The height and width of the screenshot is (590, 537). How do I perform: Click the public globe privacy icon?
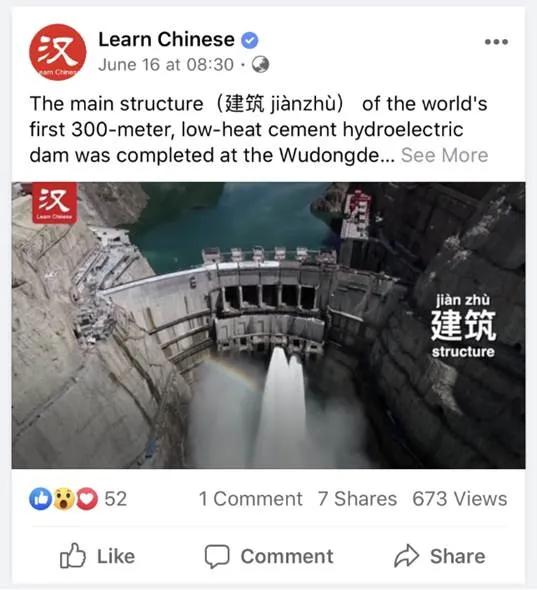pos(260,64)
